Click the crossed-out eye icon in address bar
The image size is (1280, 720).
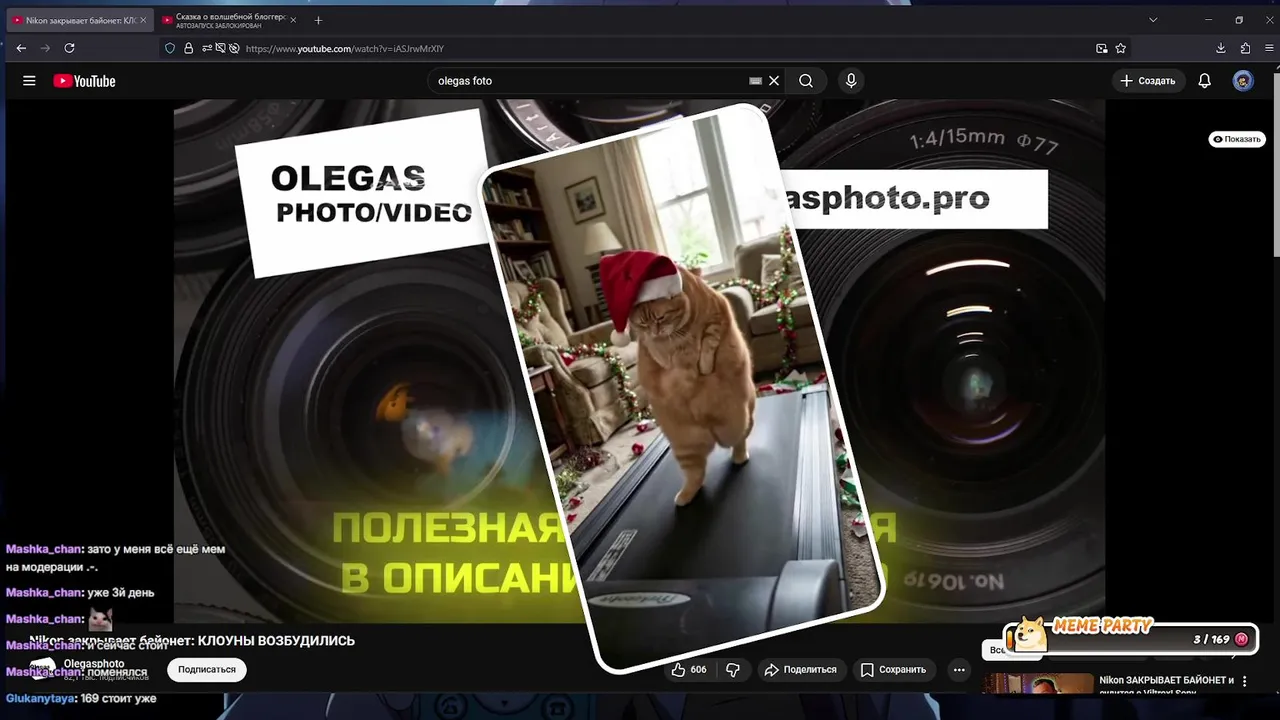[x=233, y=48]
